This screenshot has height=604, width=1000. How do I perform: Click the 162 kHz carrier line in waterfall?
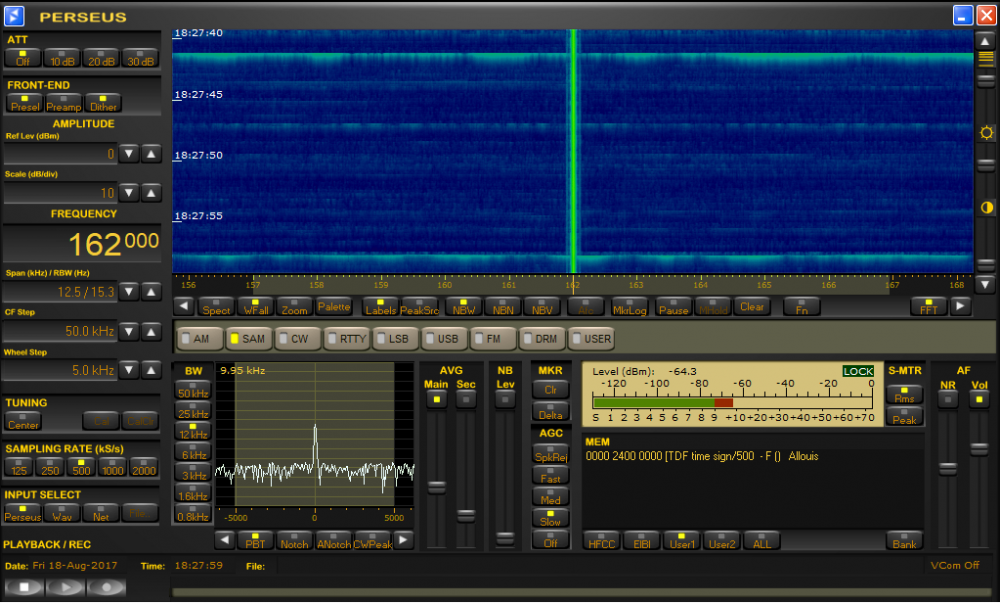click(x=573, y=151)
